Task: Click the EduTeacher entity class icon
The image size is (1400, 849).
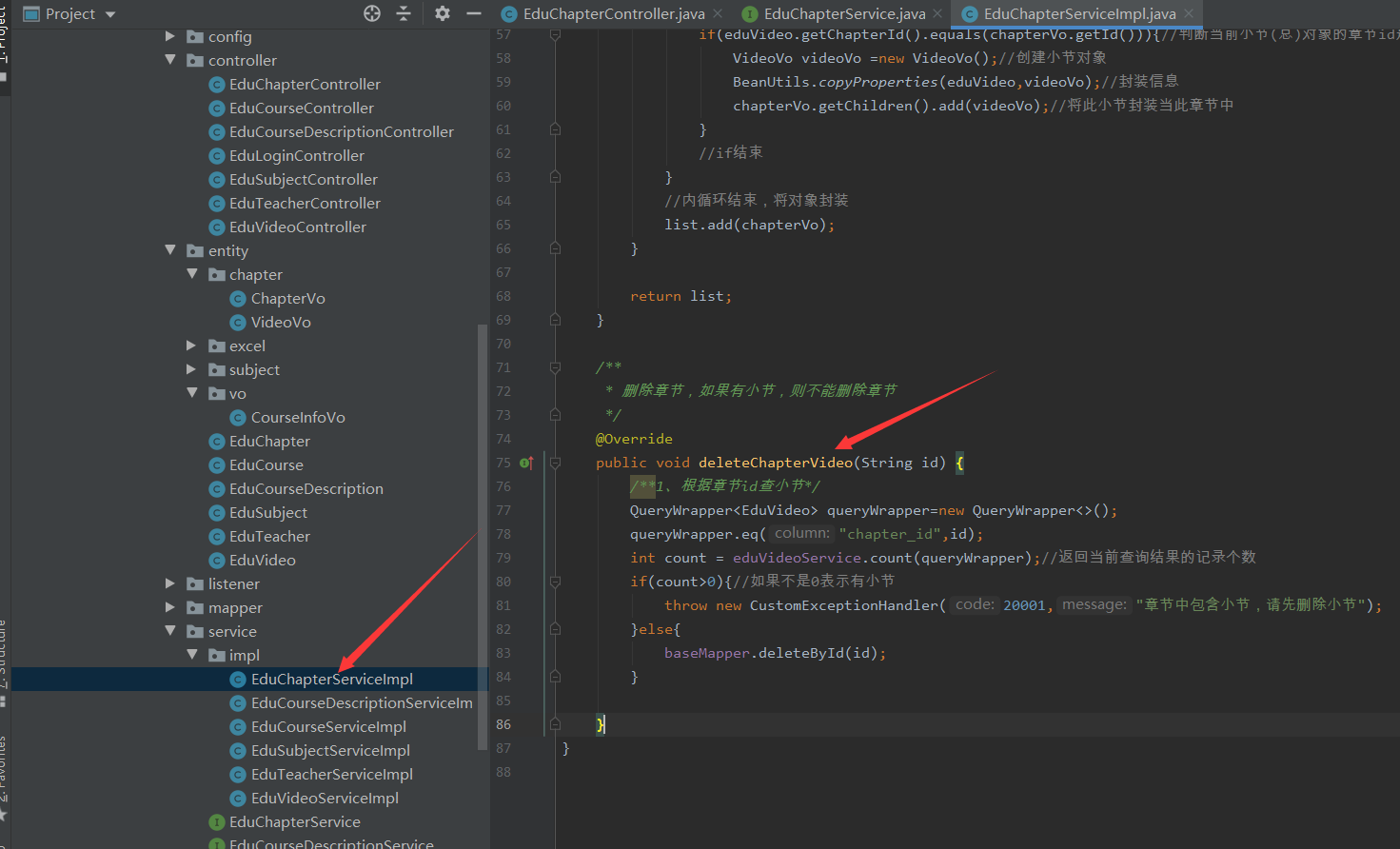Action: 216,537
